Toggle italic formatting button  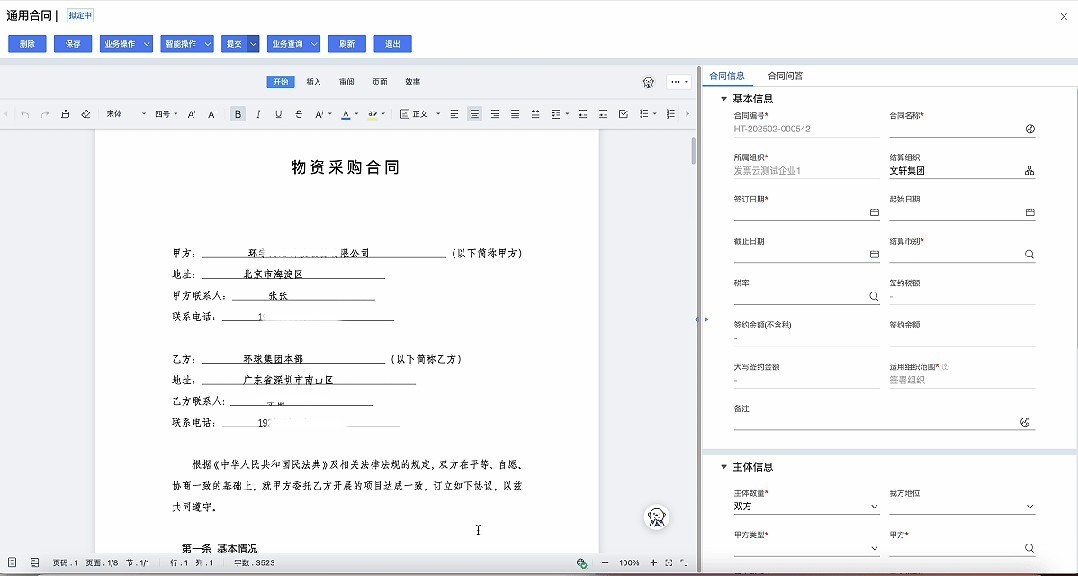[258, 115]
